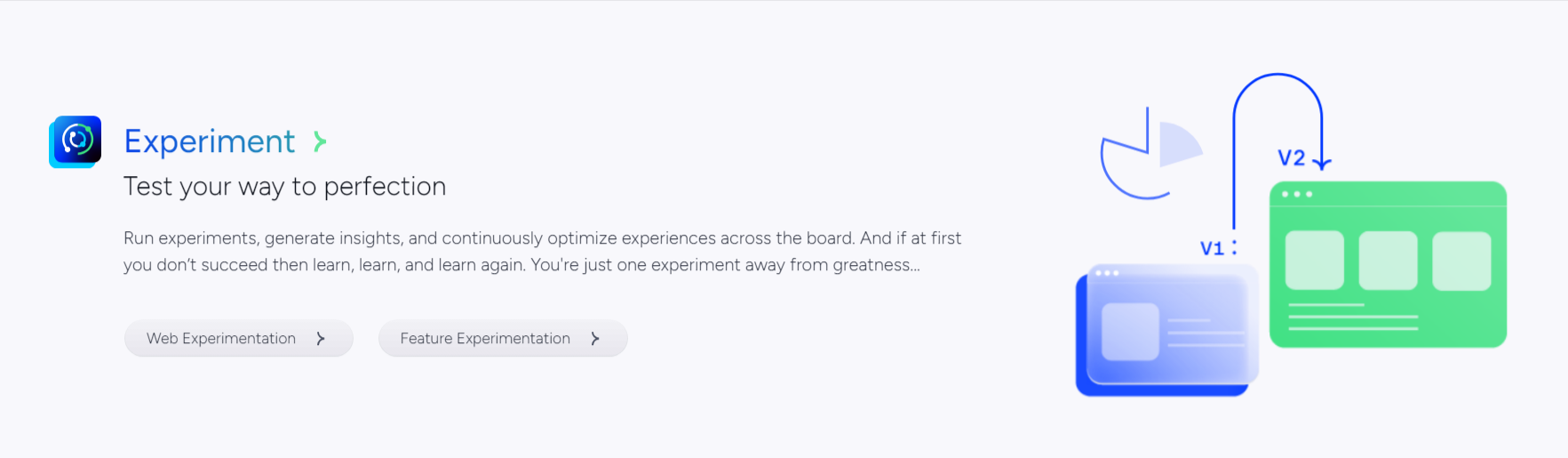Select the middle square in green window
1568x458 pixels.
point(1388,261)
